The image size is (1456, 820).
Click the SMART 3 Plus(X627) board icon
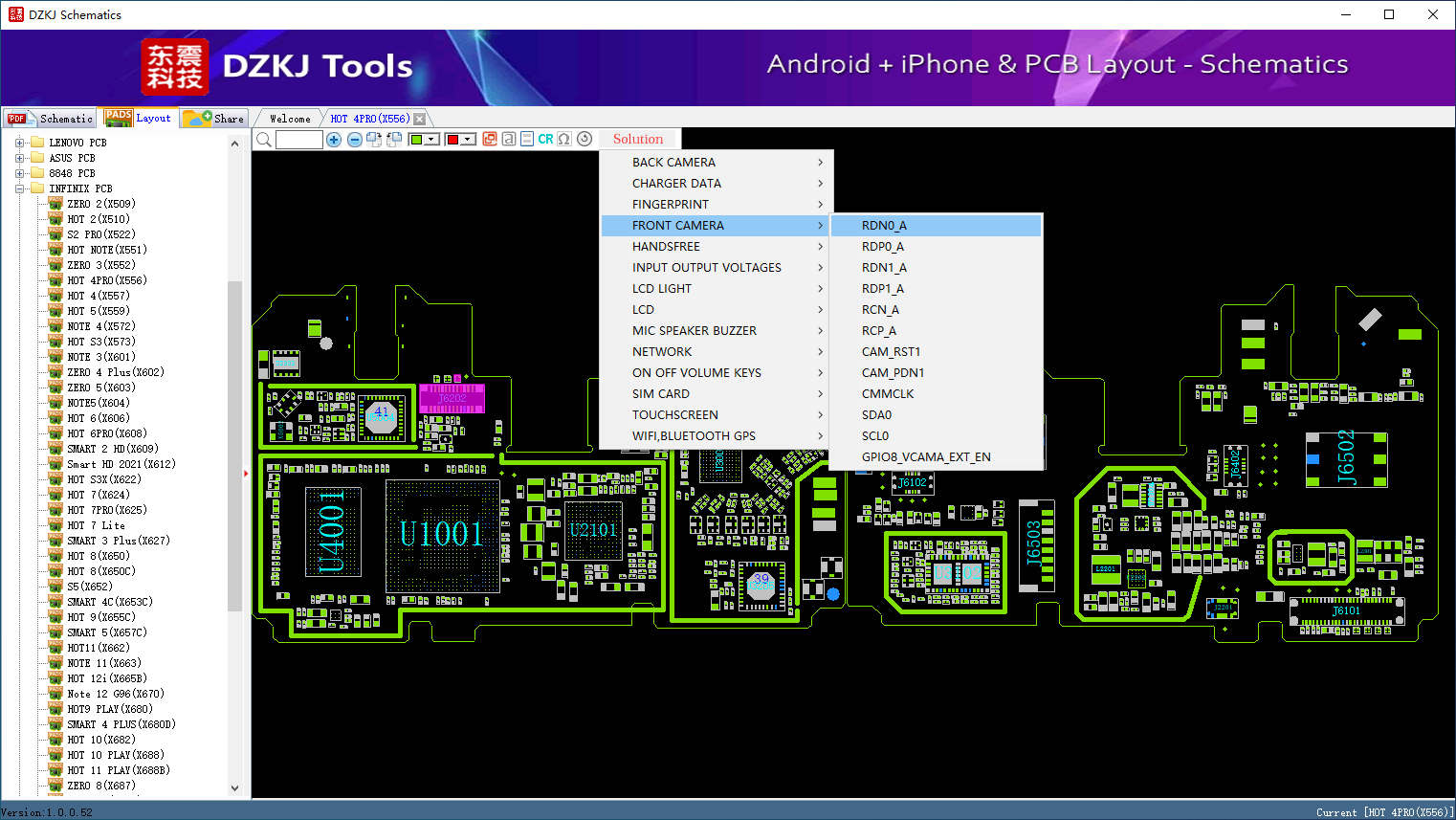pyautogui.click(x=55, y=541)
